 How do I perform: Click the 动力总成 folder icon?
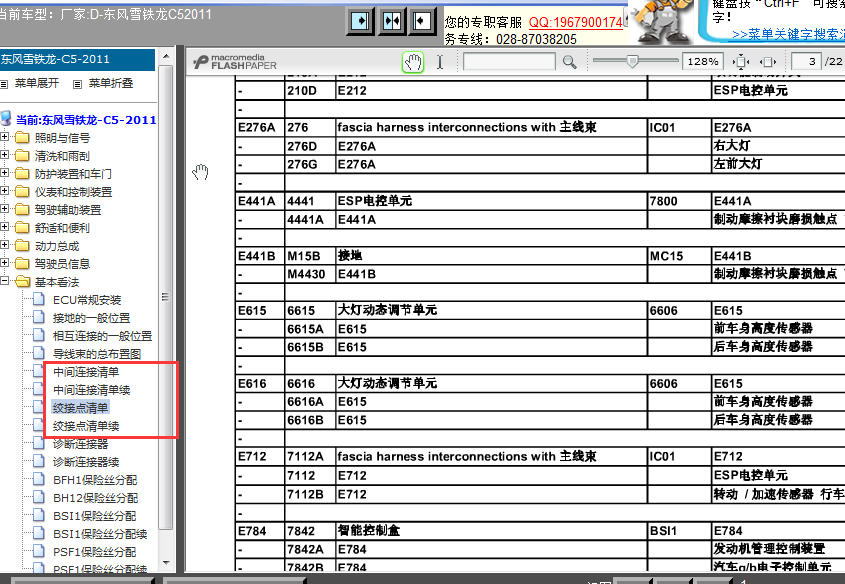tap(22, 246)
